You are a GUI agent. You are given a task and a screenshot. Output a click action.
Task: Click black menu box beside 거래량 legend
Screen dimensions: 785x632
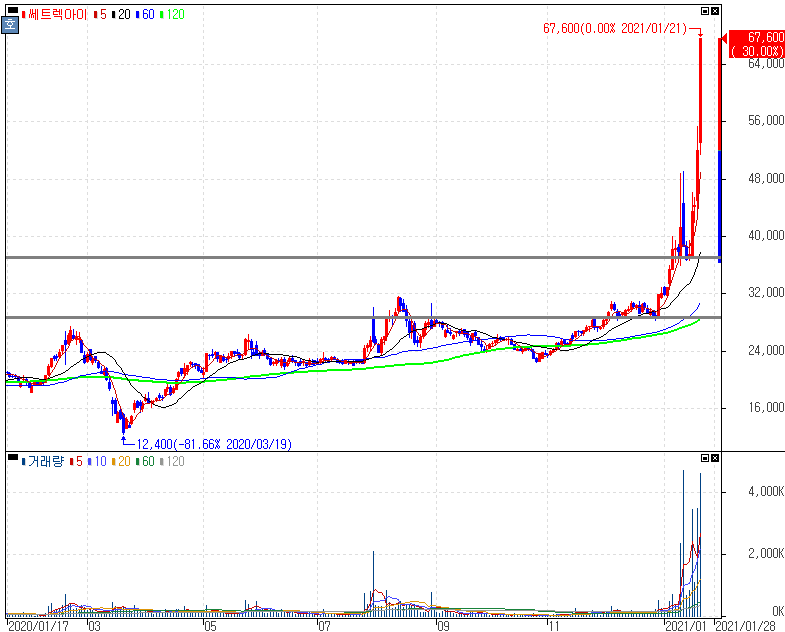[x=13, y=457]
